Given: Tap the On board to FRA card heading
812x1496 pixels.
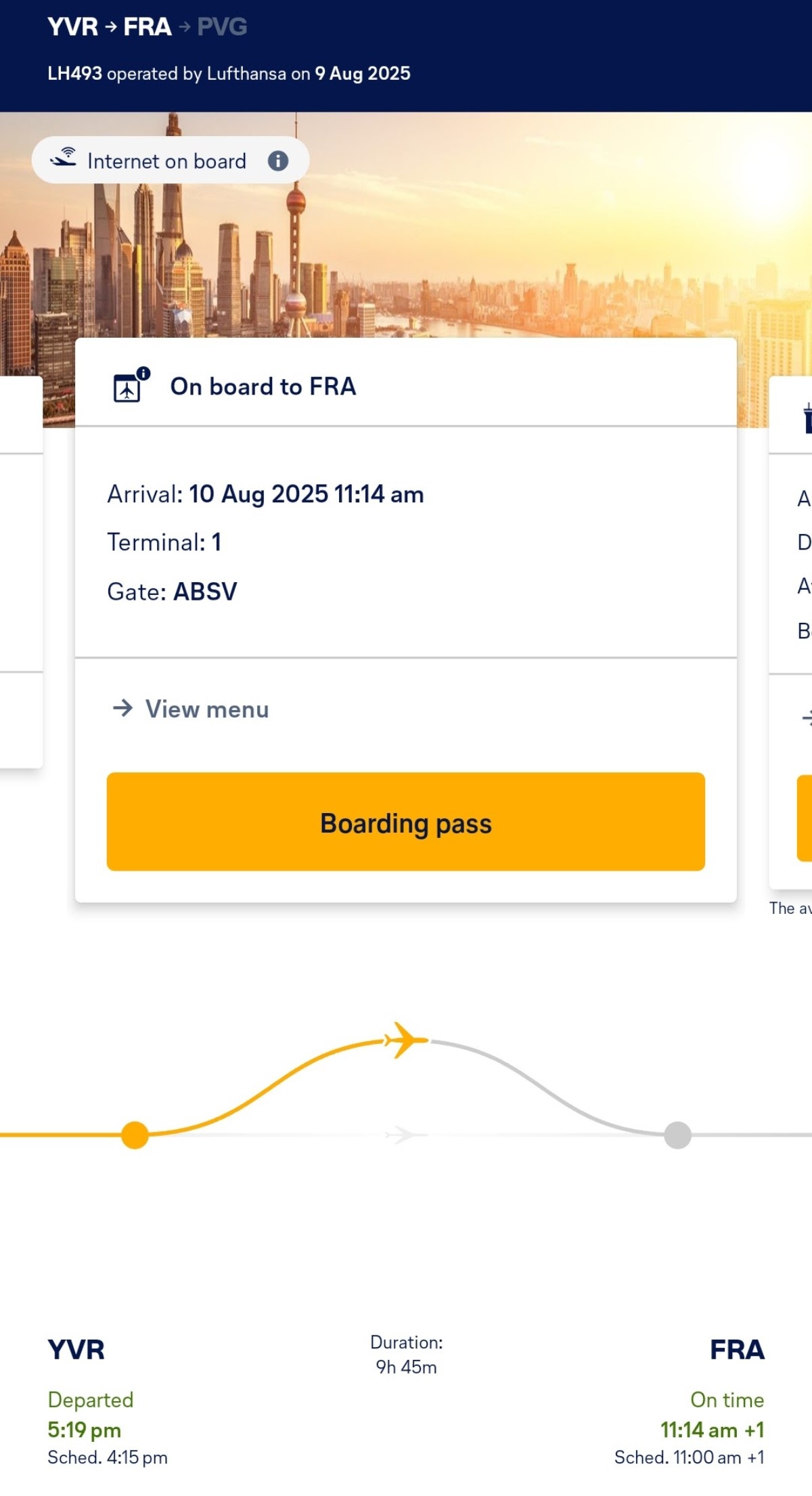Looking at the screenshot, I should pos(263,386).
